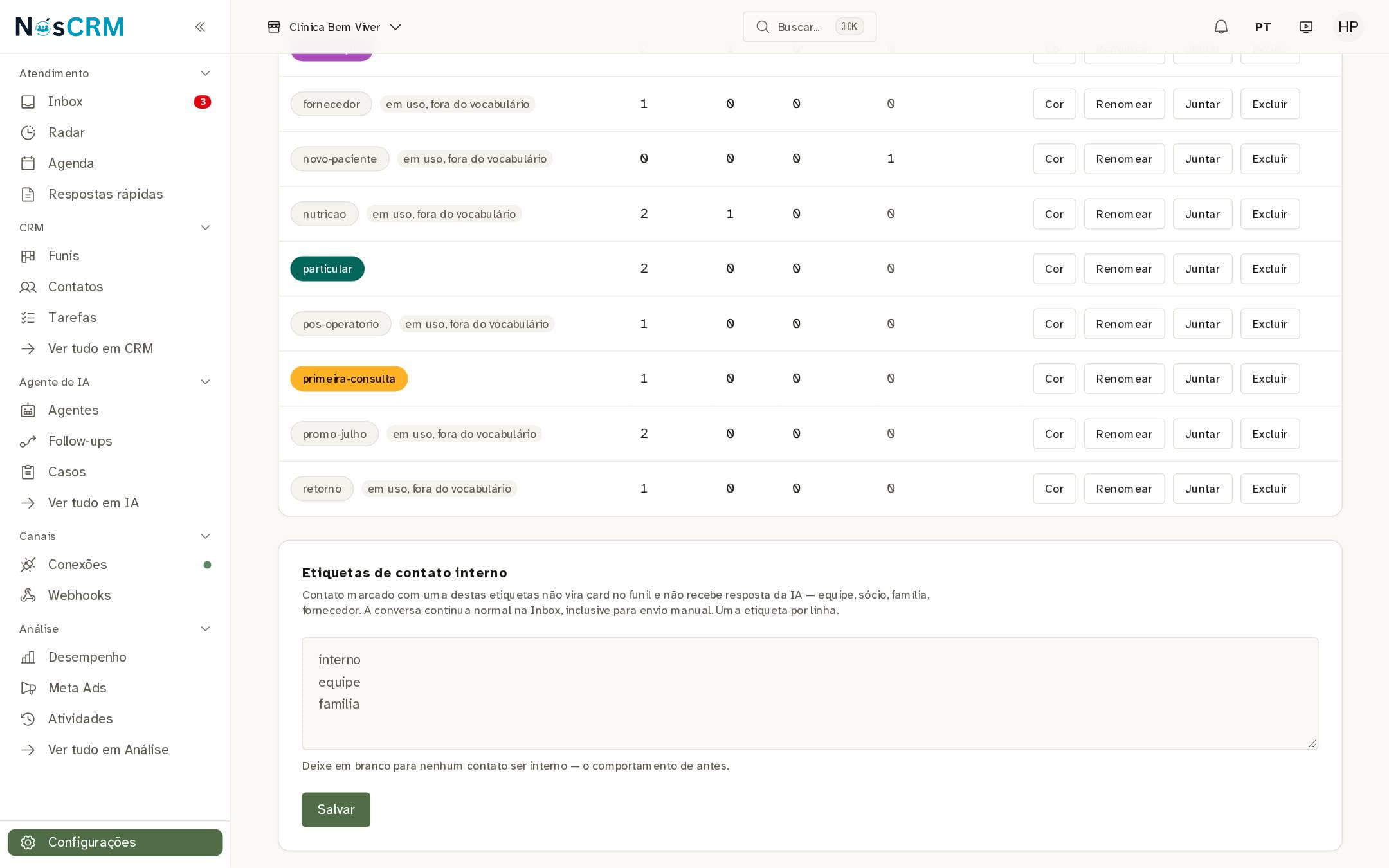Collapse the Agente de IA section
The image size is (1389, 868).
[x=205, y=382]
